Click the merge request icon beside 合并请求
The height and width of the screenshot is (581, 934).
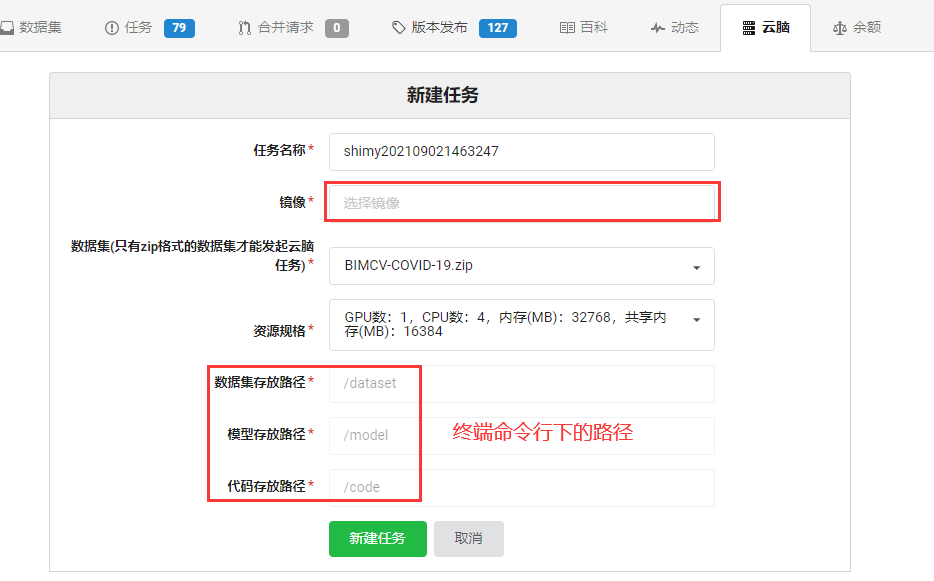tap(244, 28)
